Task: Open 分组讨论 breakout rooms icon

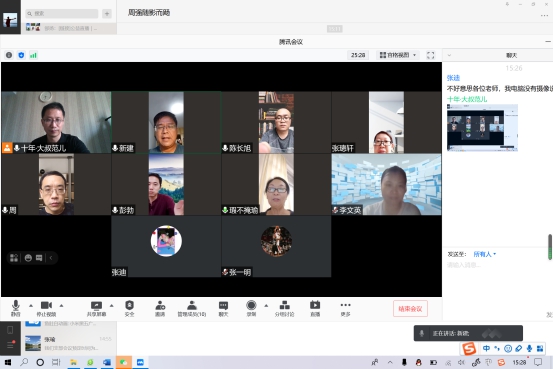Action: (x=284, y=308)
